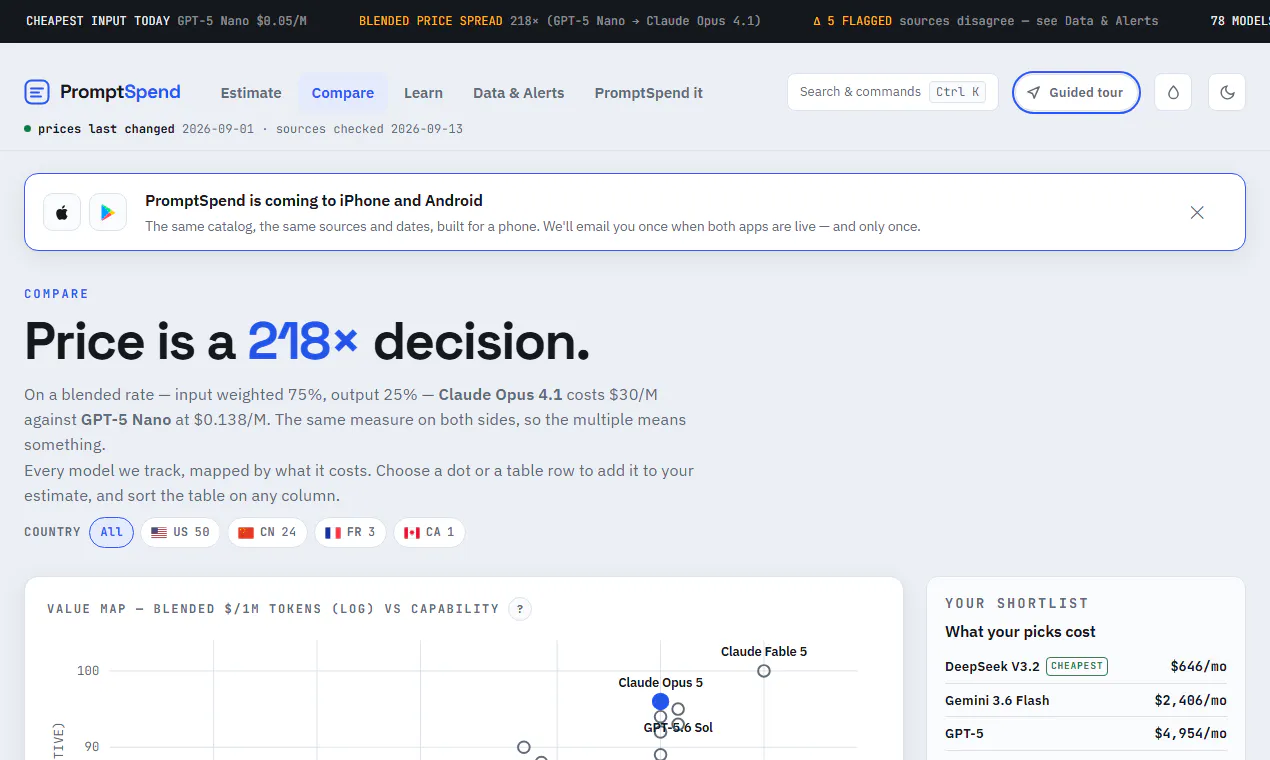Open the value map help icon
The width and height of the screenshot is (1270, 760).
click(519, 608)
